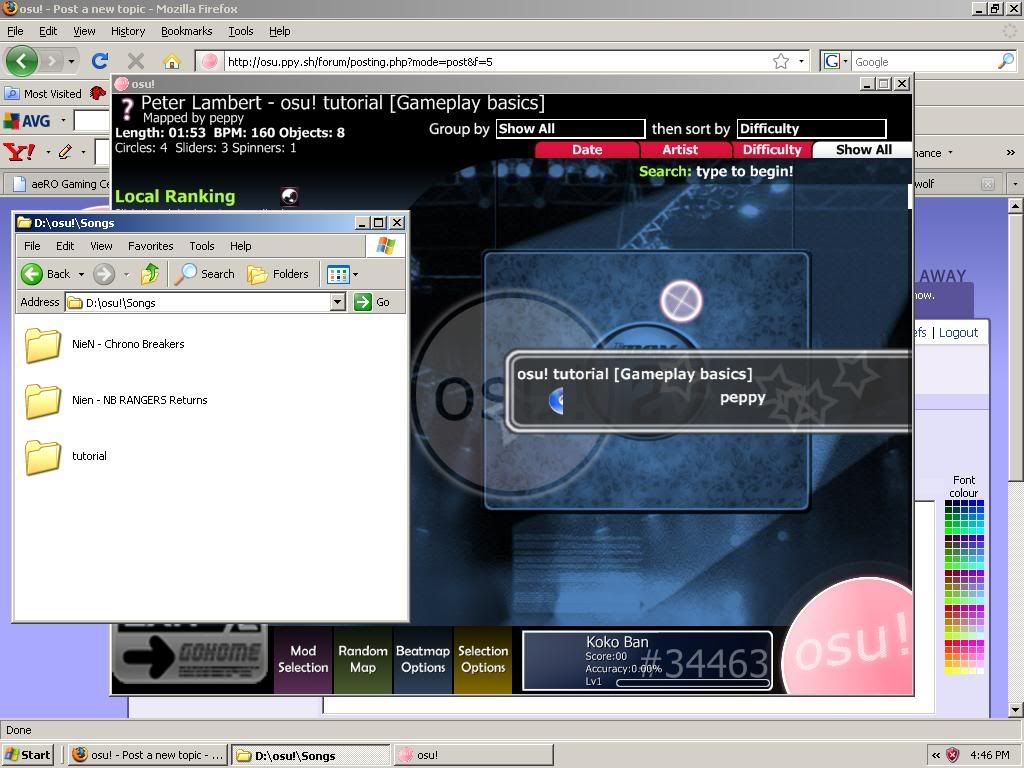This screenshot has width=1024, height=768.
Task: Open NieN - Chrono Breakers folder
Action: click(x=105, y=344)
